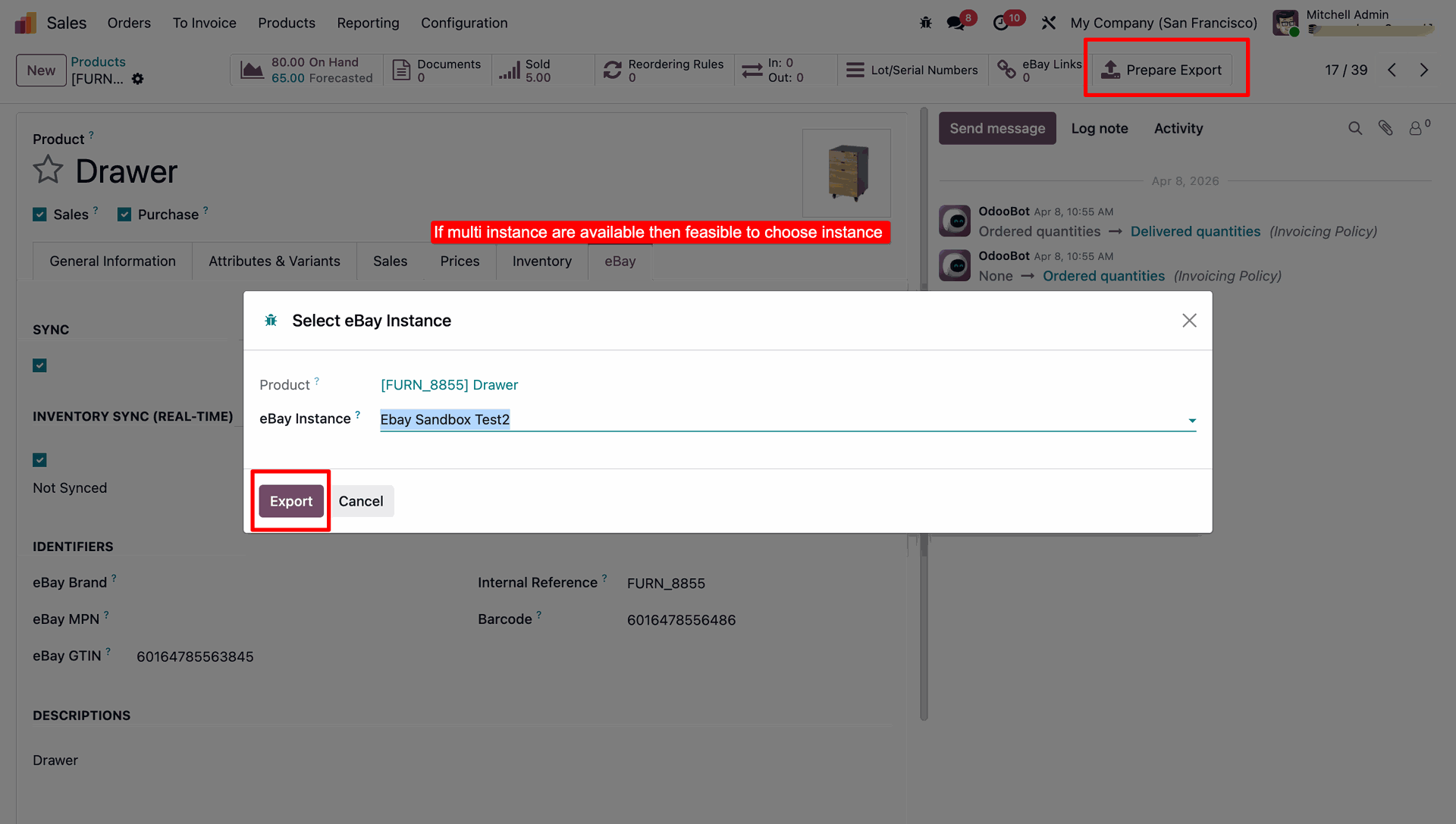Click the eBay GTIN value 60164785563845
1456x824 pixels.
coord(195,656)
